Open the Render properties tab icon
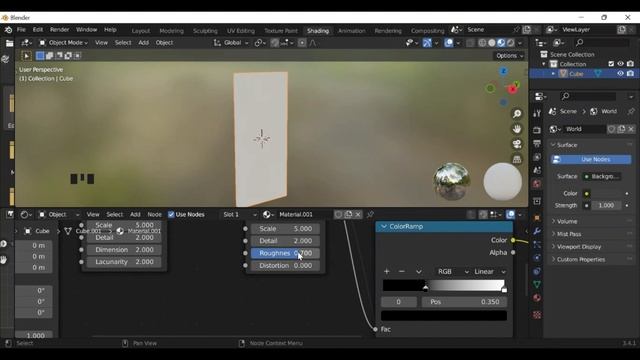Viewport: 640px width, 360px height. [537, 130]
